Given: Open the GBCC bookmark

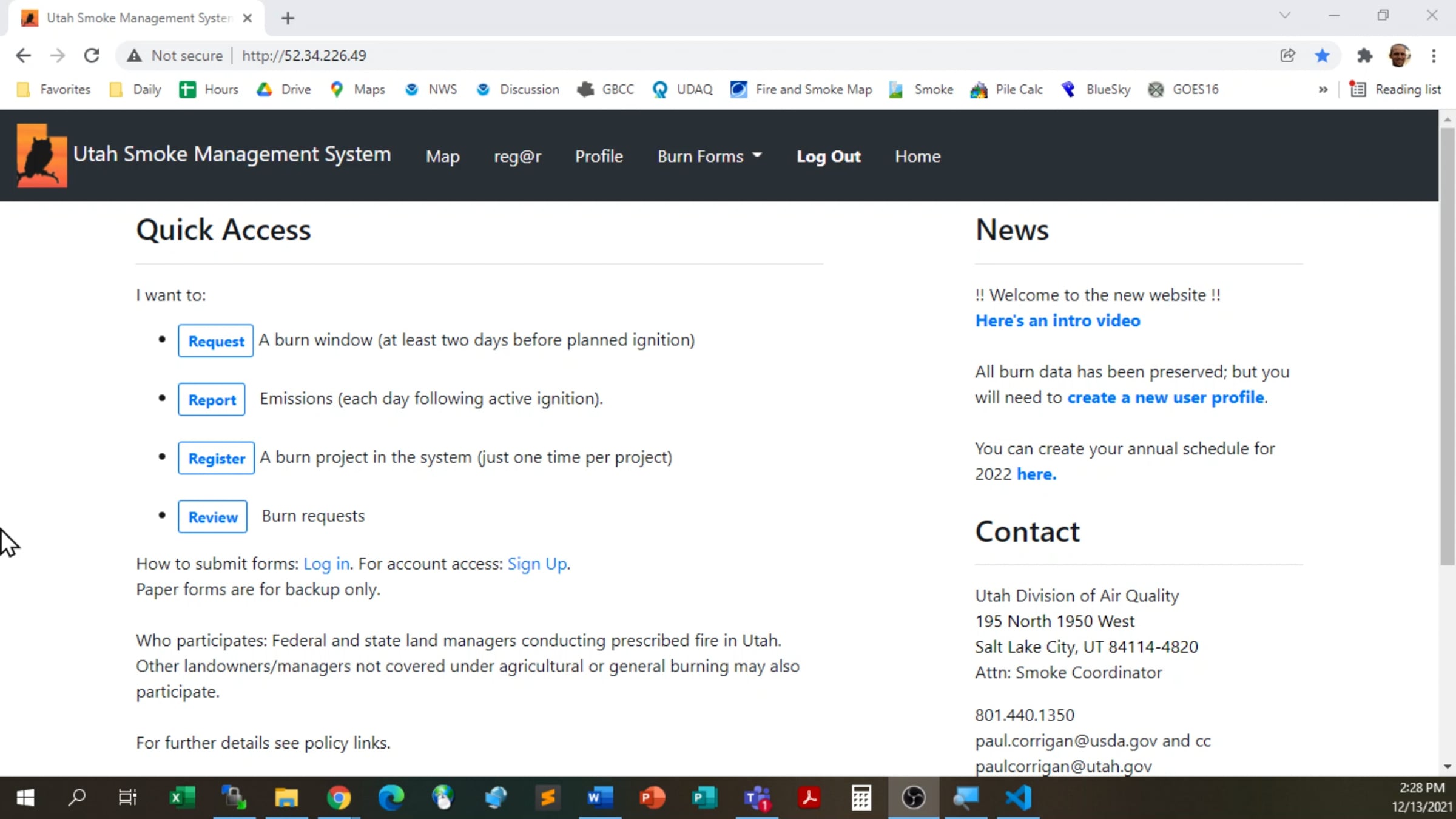Looking at the screenshot, I should pos(605,90).
